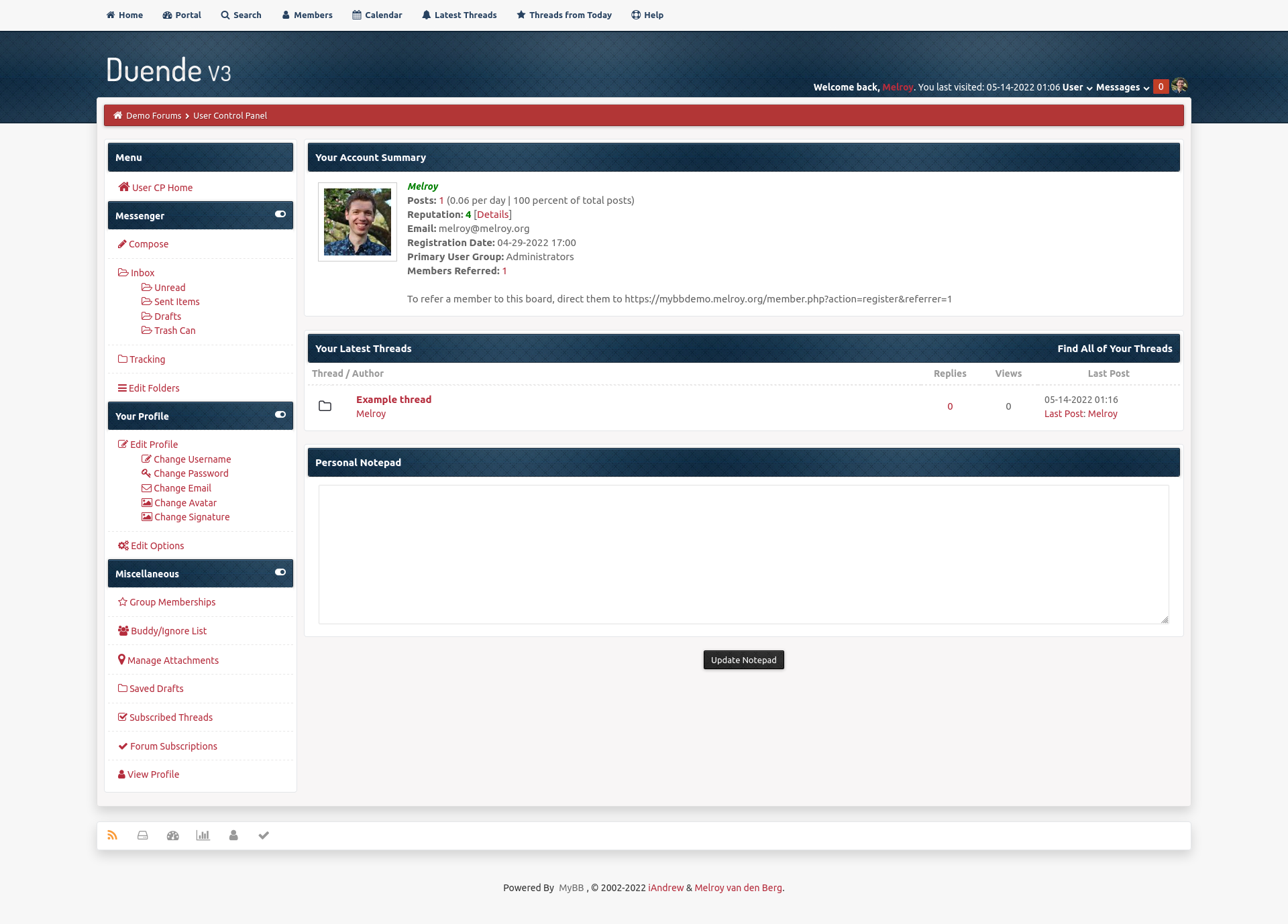Viewport: 1288px width, 924px height.
Task: Toggle the Your Profile section collapse
Action: click(x=280, y=415)
